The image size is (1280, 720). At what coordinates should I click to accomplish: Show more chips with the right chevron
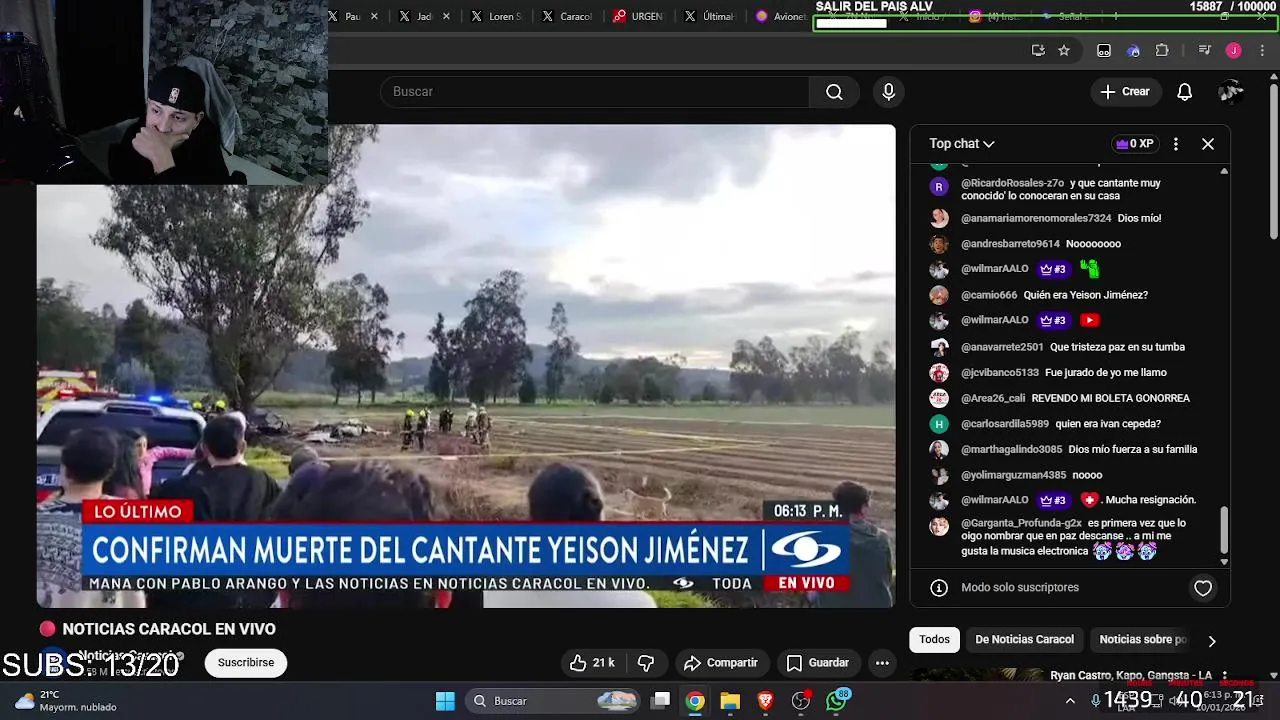1212,641
